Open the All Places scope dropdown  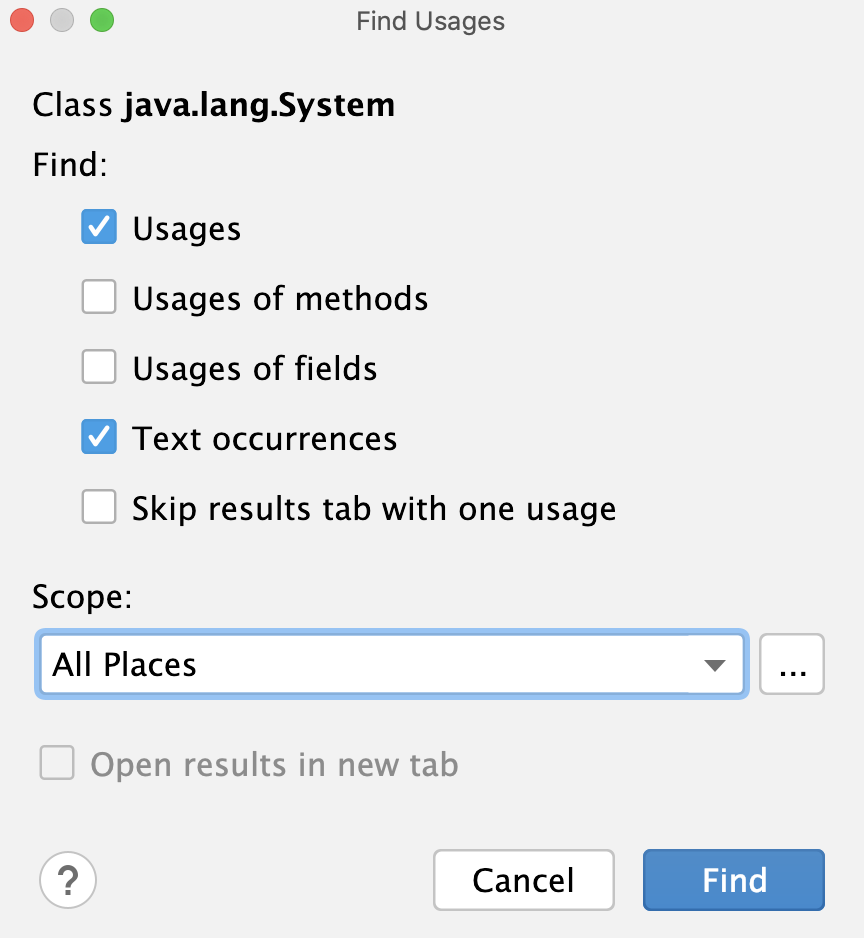390,663
